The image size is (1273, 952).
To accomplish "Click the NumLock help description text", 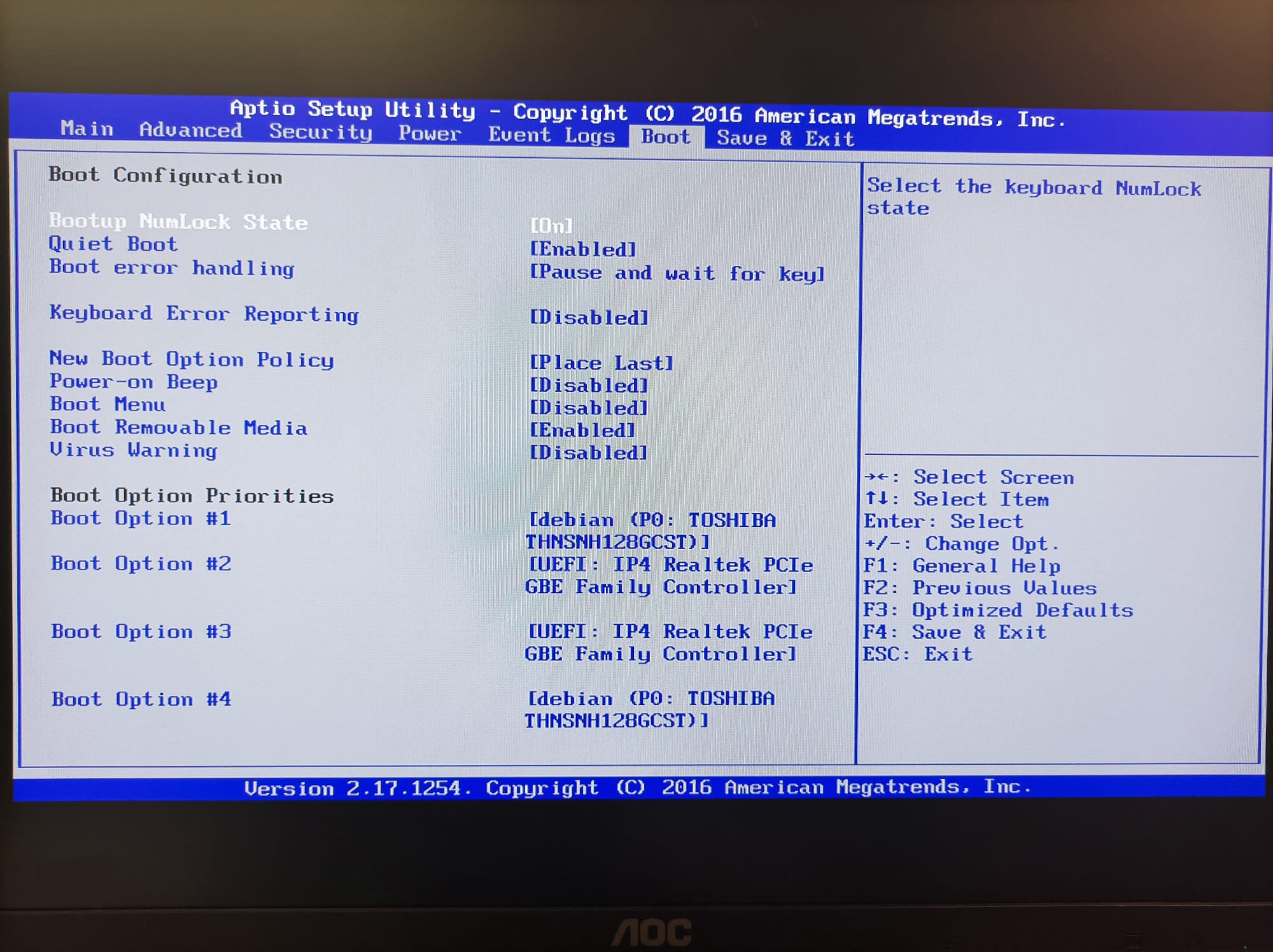I will (x=1034, y=197).
